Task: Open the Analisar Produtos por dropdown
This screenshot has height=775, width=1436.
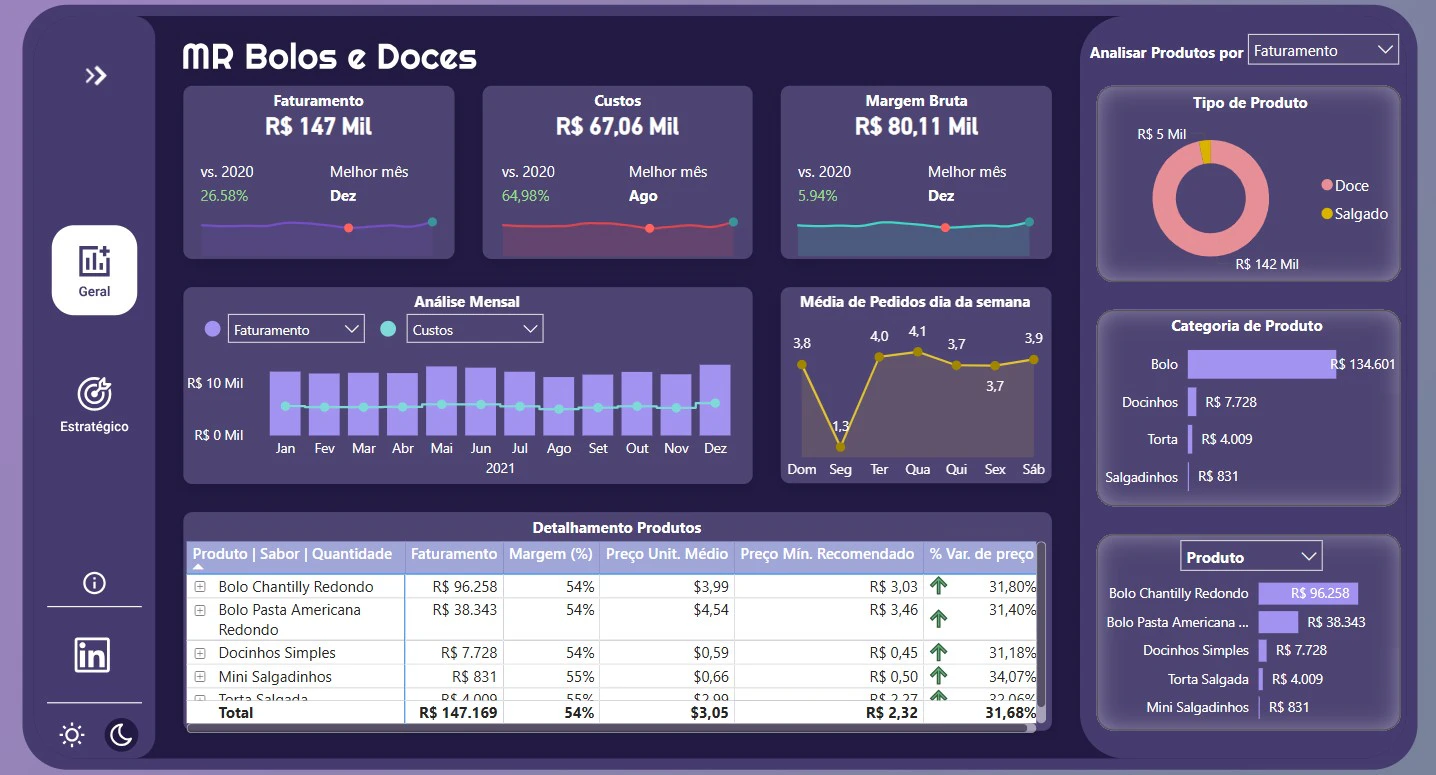Action: (x=1323, y=50)
